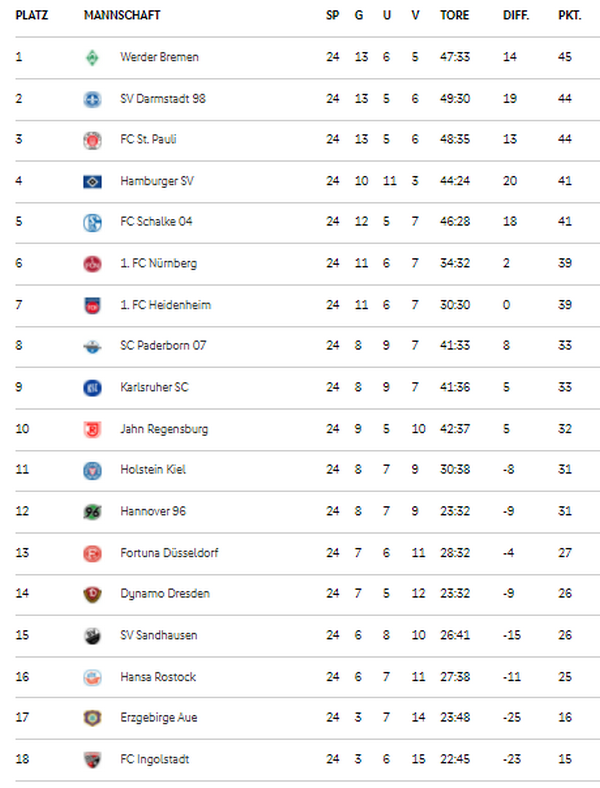Open the 1. FC Nürnberg team link
Screen dimensions: 600x788
point(158,263)
